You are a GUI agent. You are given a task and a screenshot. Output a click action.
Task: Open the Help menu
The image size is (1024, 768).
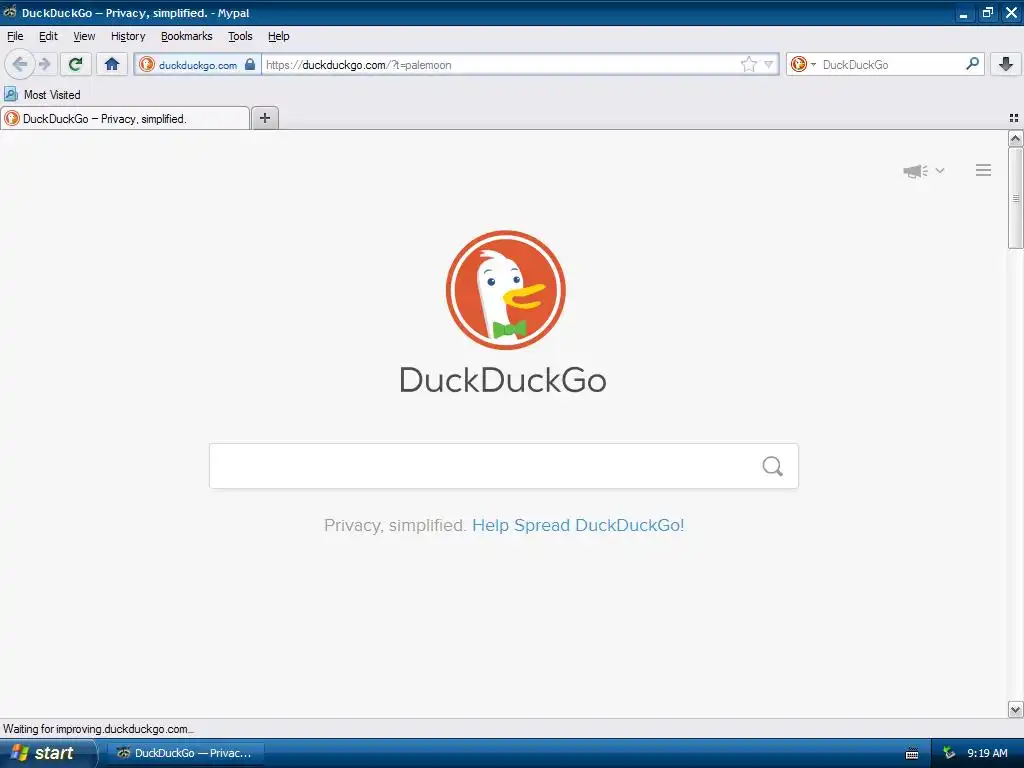[x=278, y=36]
